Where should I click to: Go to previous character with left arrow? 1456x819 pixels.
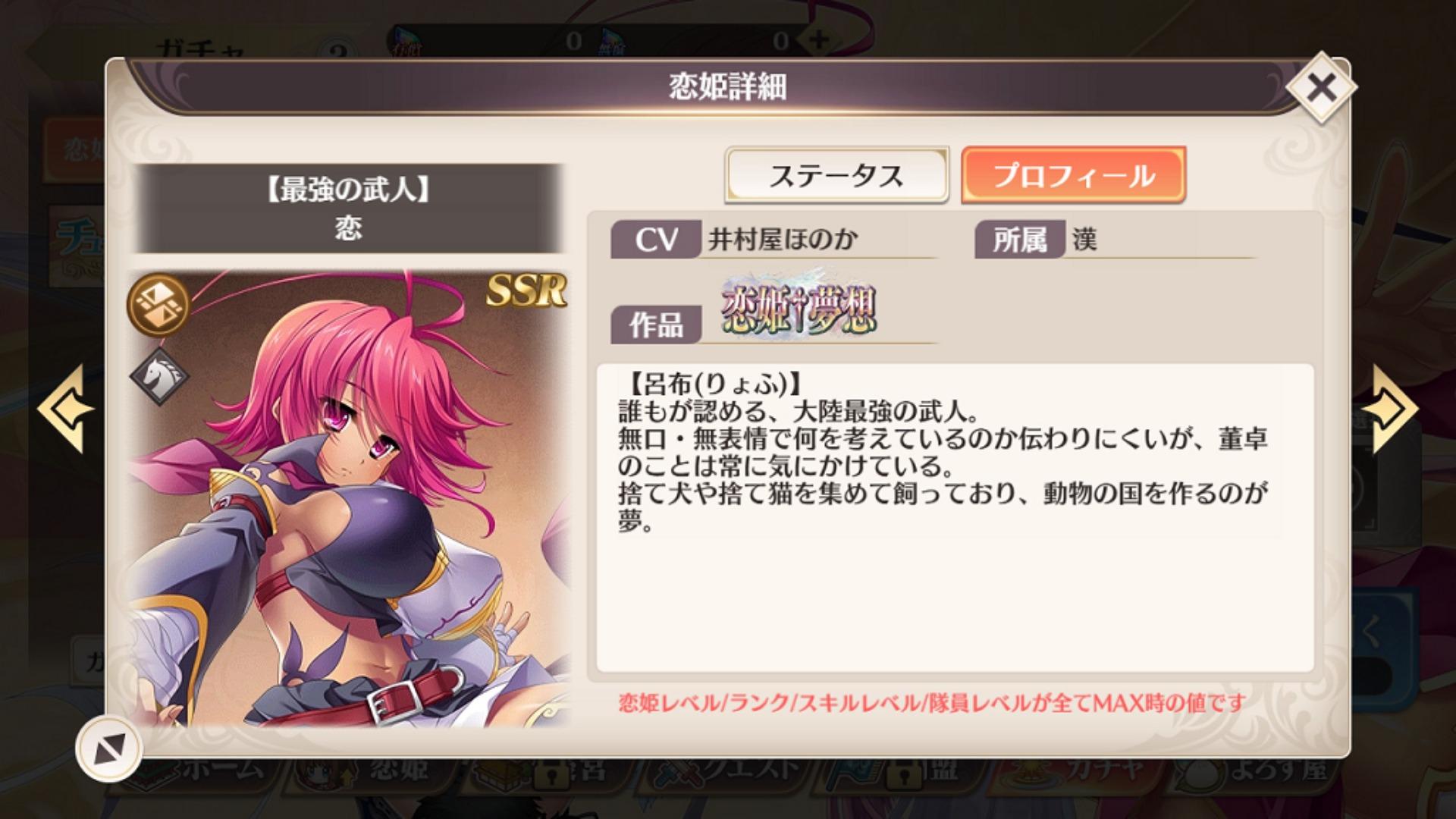[65, 409]
